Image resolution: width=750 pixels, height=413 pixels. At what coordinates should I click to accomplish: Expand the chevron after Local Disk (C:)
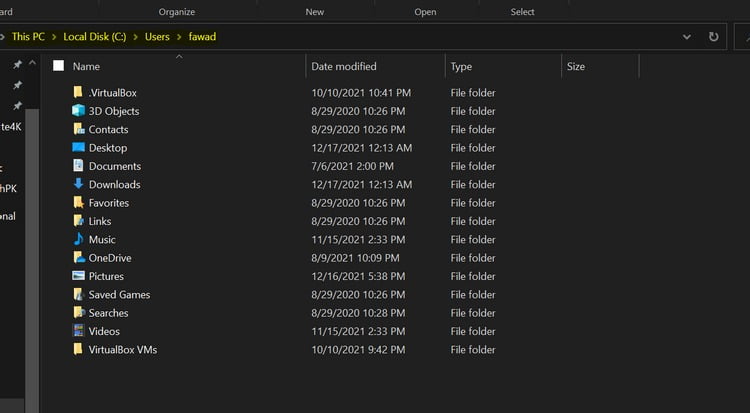[x=135, y=37]
